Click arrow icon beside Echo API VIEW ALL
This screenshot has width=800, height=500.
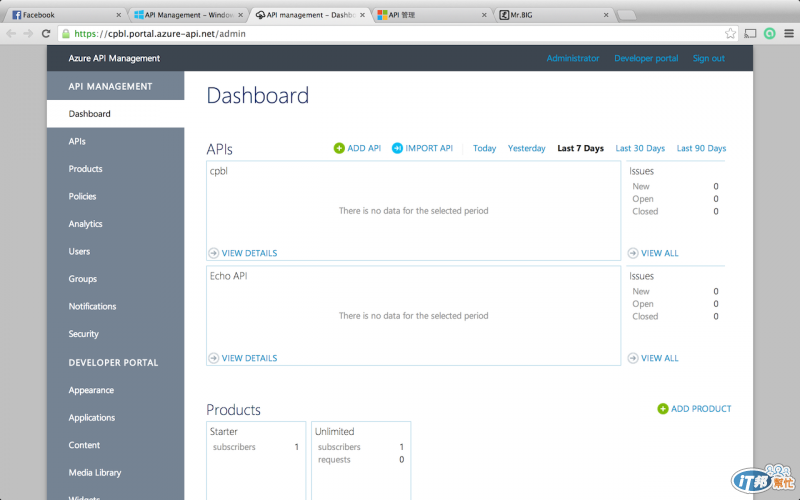(633, 358)
